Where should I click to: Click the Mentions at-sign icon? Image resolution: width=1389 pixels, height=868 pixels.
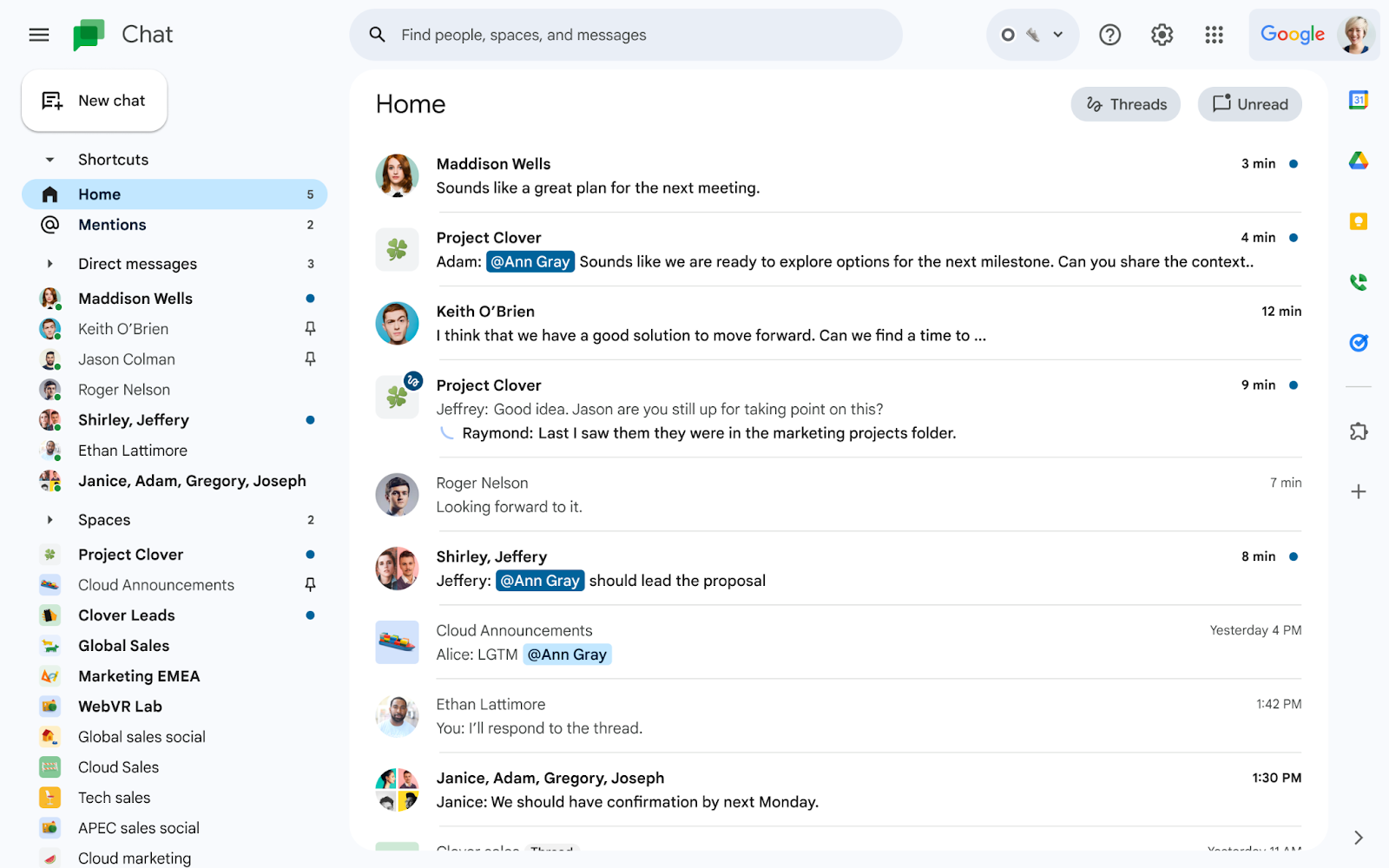(x=50, y=224)
